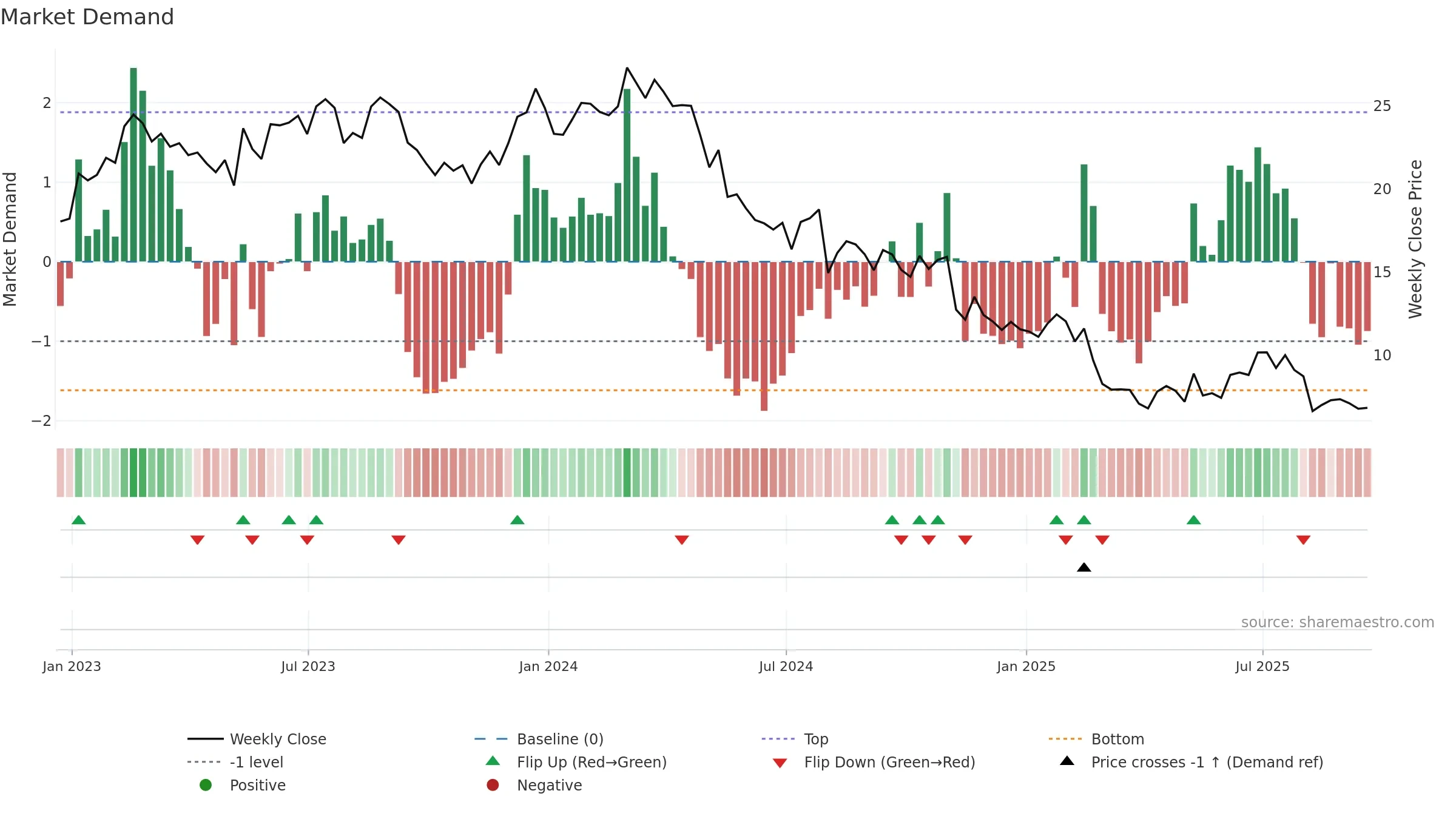This screenshot has height=819, width=1456.
Task: Click the dotted gray -1 level sample in legend
Action: click(204, 762)
